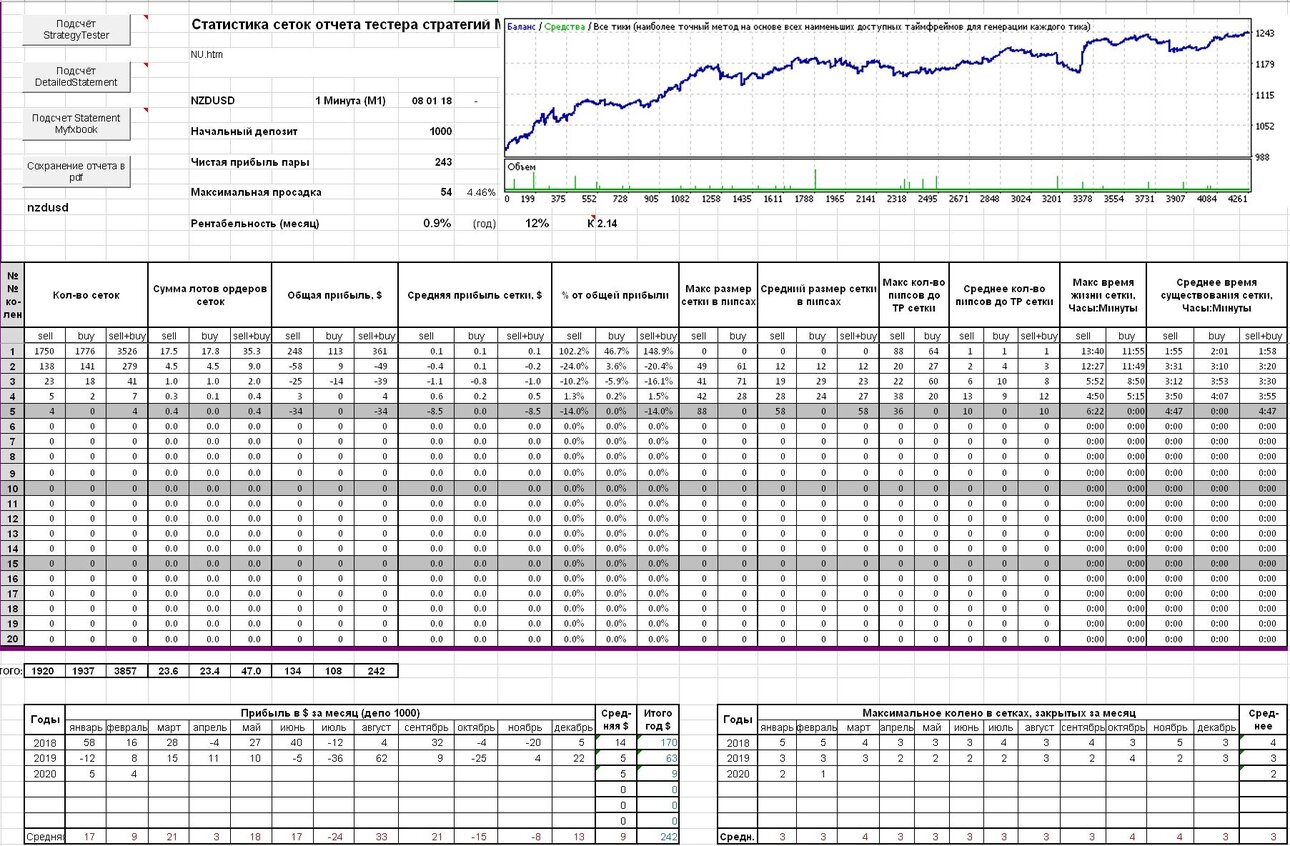Select the sell+buy grid count 3526
This screenshot has height=846, width=1290.
(127, 352)
